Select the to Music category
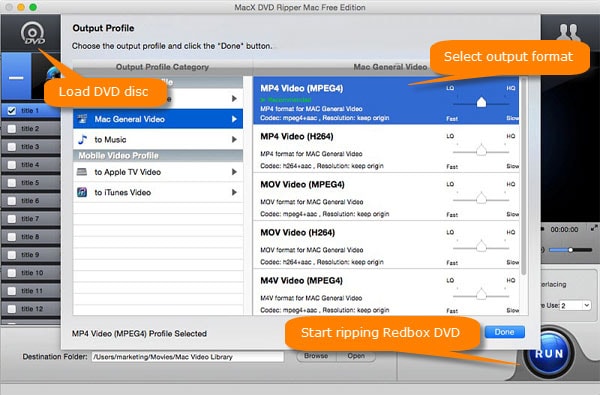Screen dimensions: 600x395 tap(158, 139)
